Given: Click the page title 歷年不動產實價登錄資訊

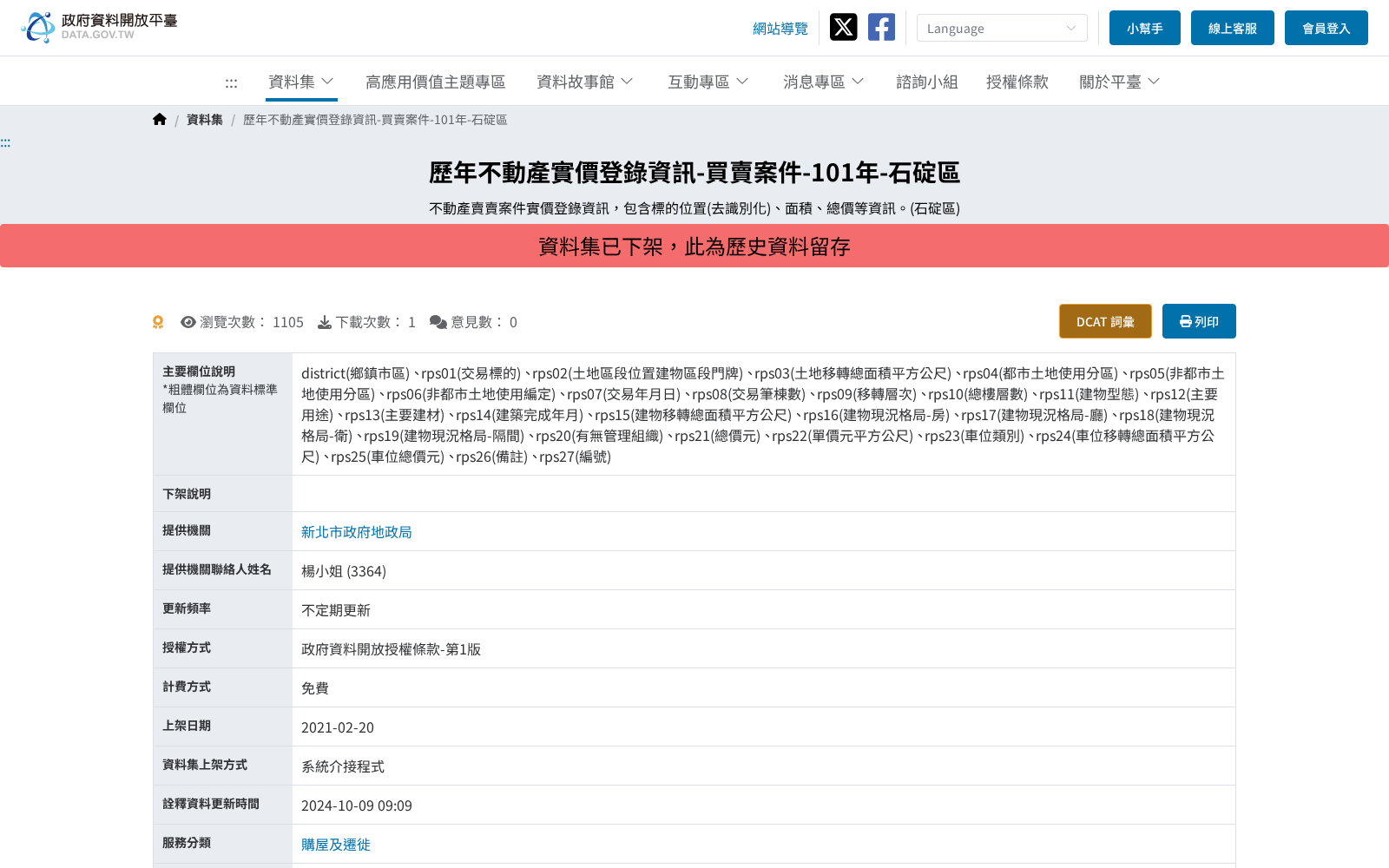Looking at the screenshot, I should (x=694, y=173).
